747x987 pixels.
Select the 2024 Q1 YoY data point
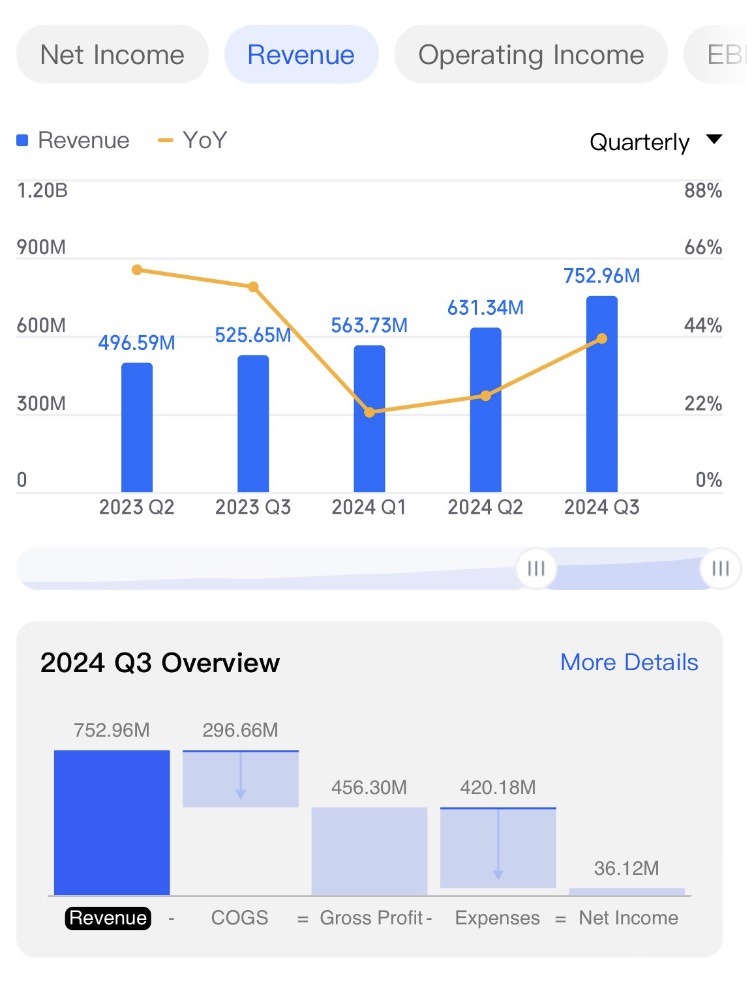coord(370,412)
